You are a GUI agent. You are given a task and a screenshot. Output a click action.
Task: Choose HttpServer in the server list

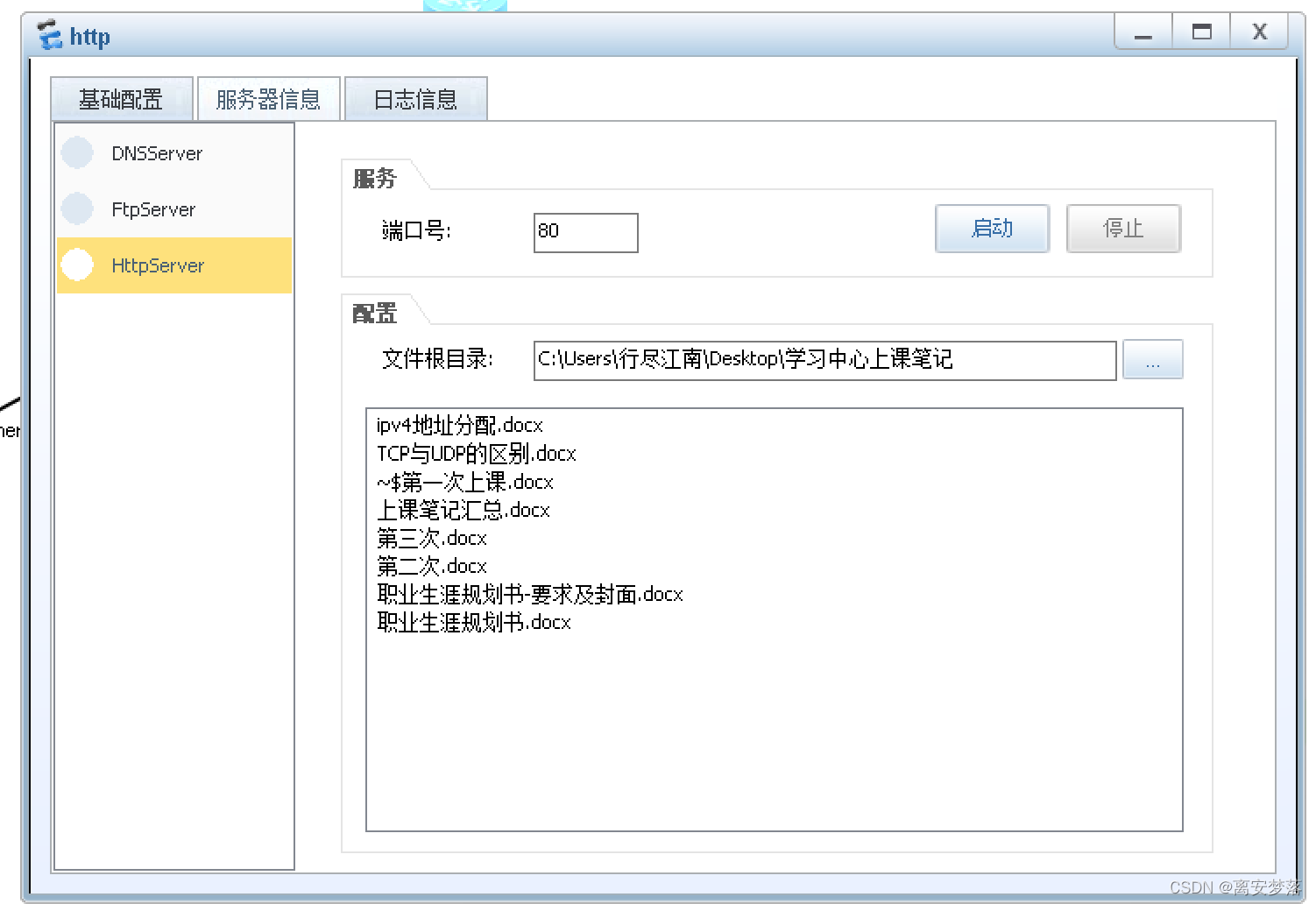tap(174, 265)
